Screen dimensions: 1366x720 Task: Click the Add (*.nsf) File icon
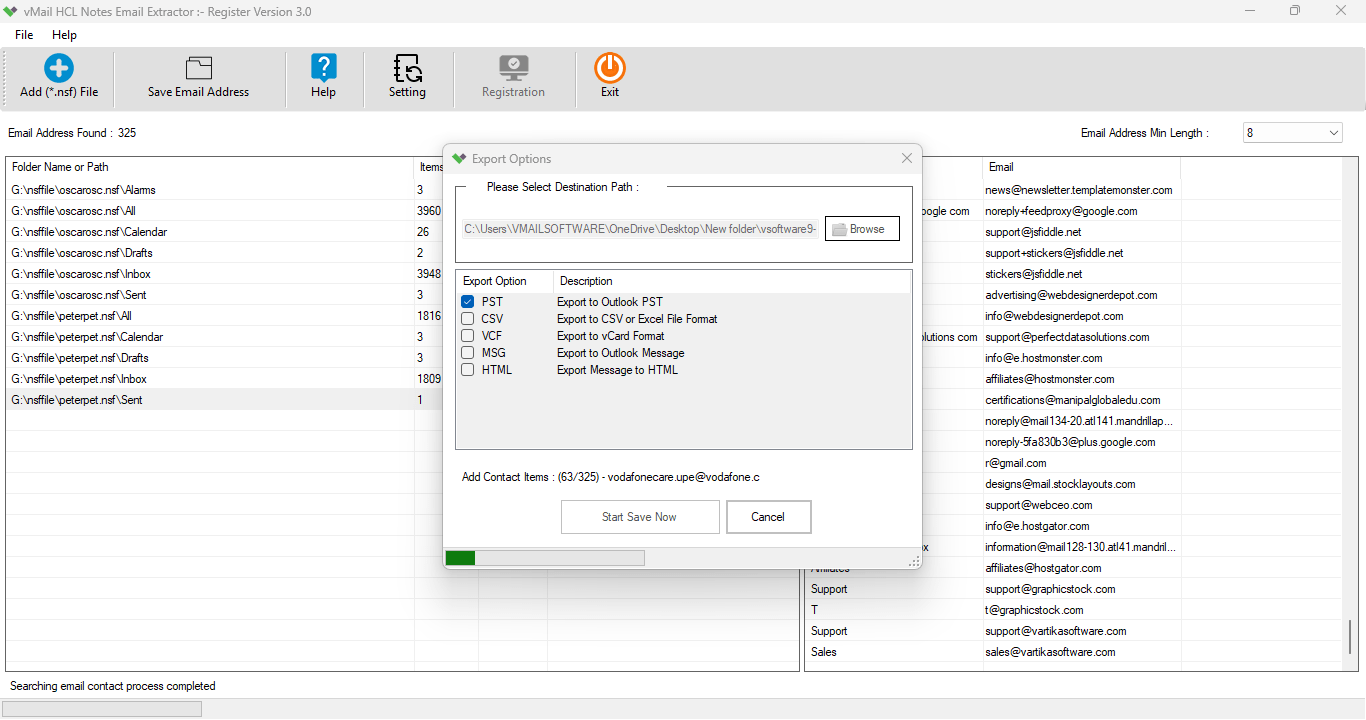pyautogui.click(x=59, y=68)
